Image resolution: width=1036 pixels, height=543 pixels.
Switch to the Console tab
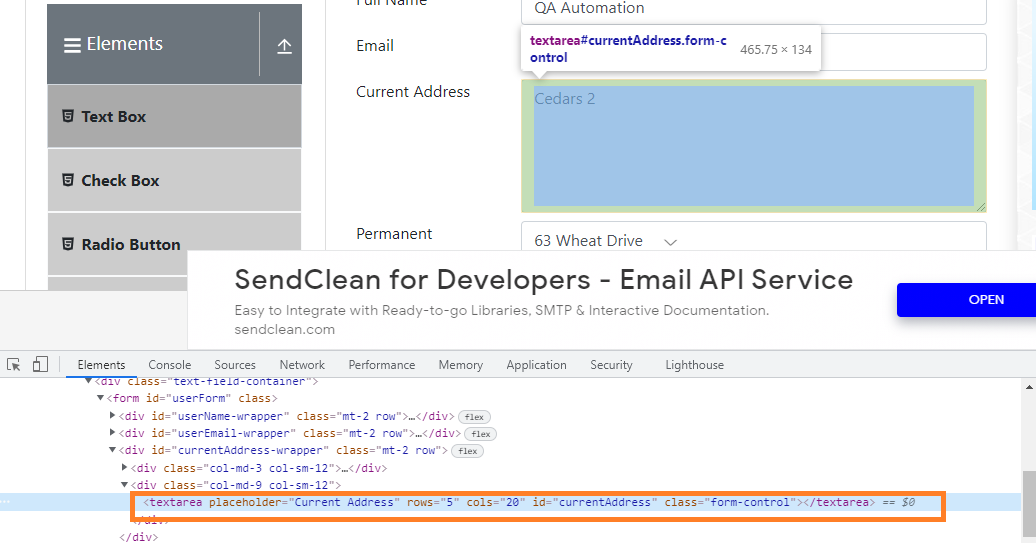(x=170, y=365)
